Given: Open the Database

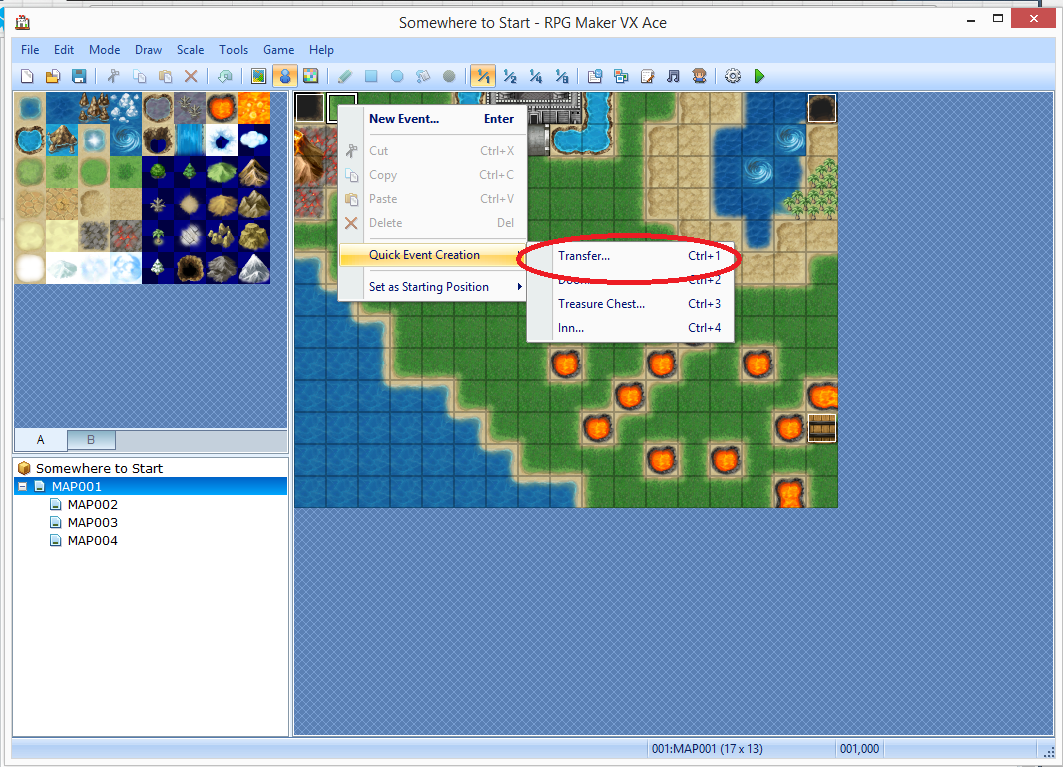Looking at the screenshot, I should click(x=594, y=76).
